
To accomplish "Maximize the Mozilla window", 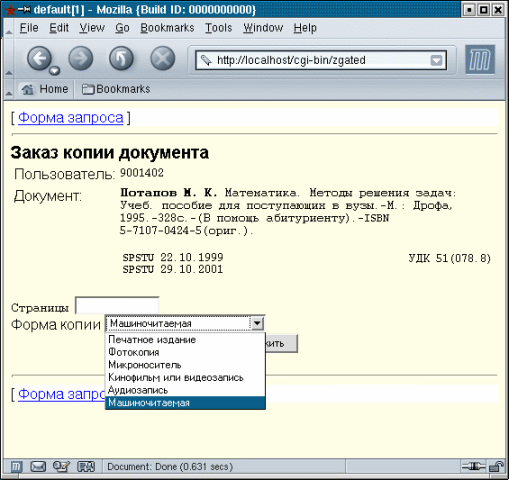I will pos(483,10).
